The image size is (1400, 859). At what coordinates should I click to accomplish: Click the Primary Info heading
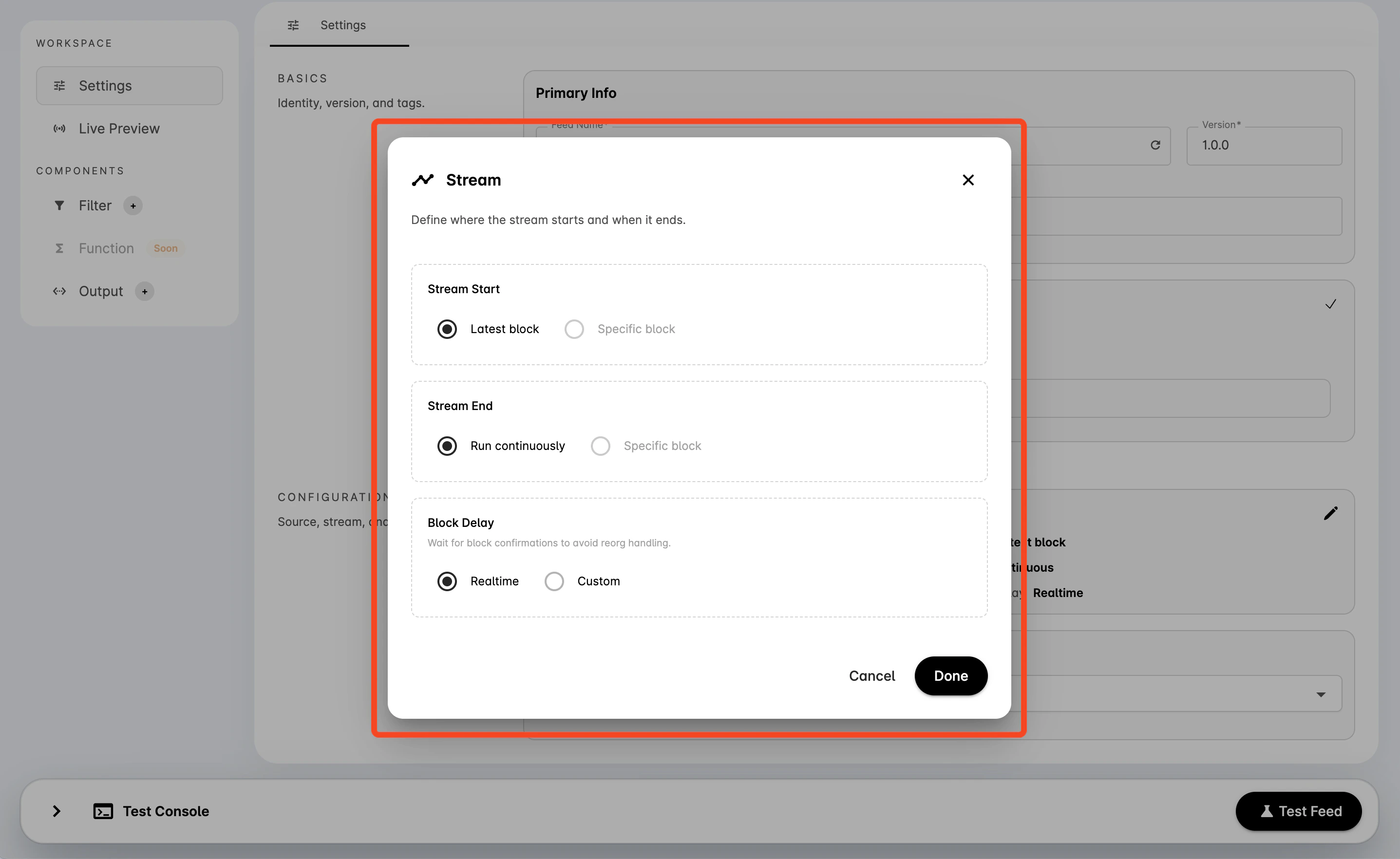pos(576,93)
